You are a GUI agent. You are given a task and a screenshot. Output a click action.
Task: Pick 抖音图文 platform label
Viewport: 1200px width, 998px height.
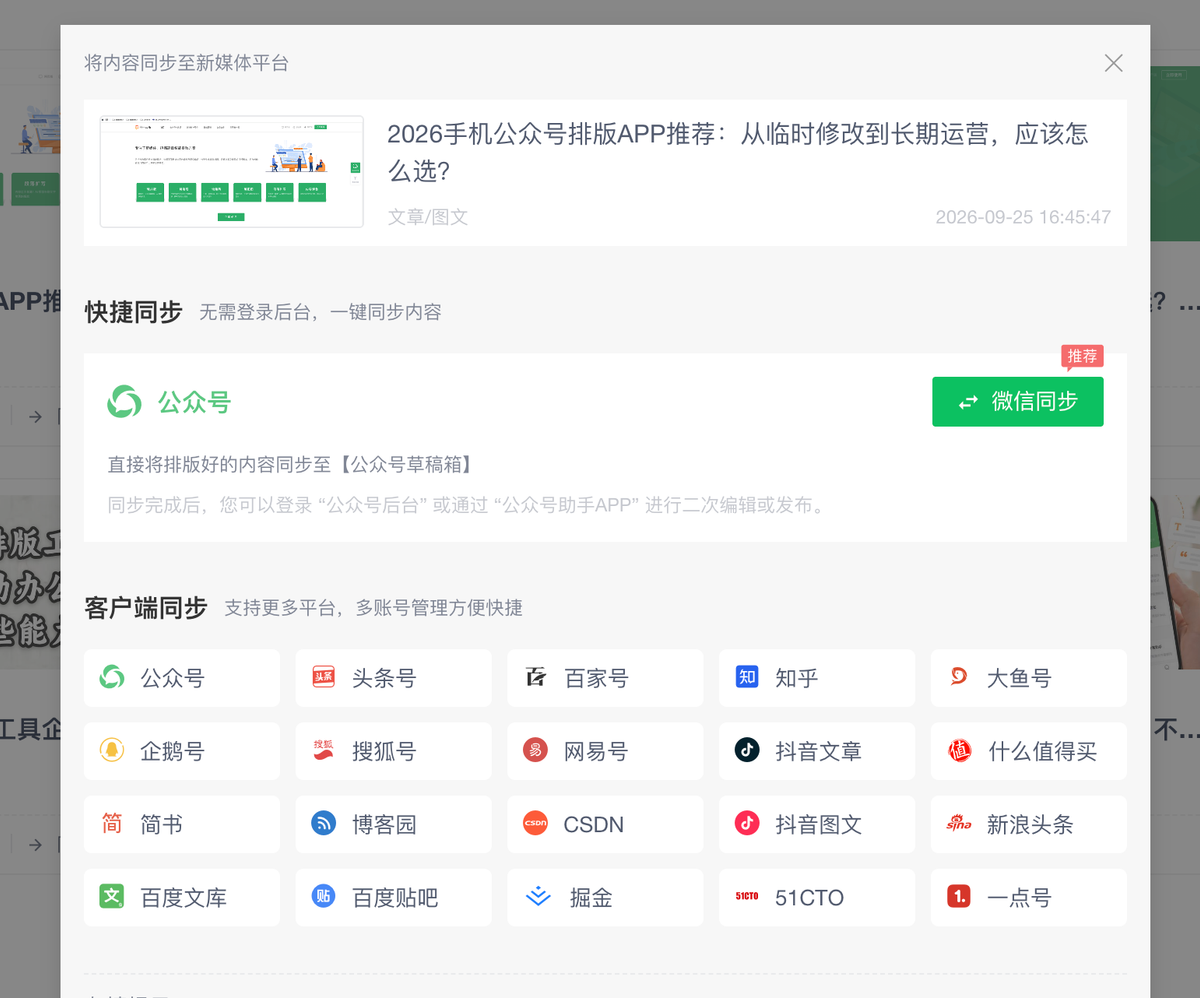click(819, 824)
